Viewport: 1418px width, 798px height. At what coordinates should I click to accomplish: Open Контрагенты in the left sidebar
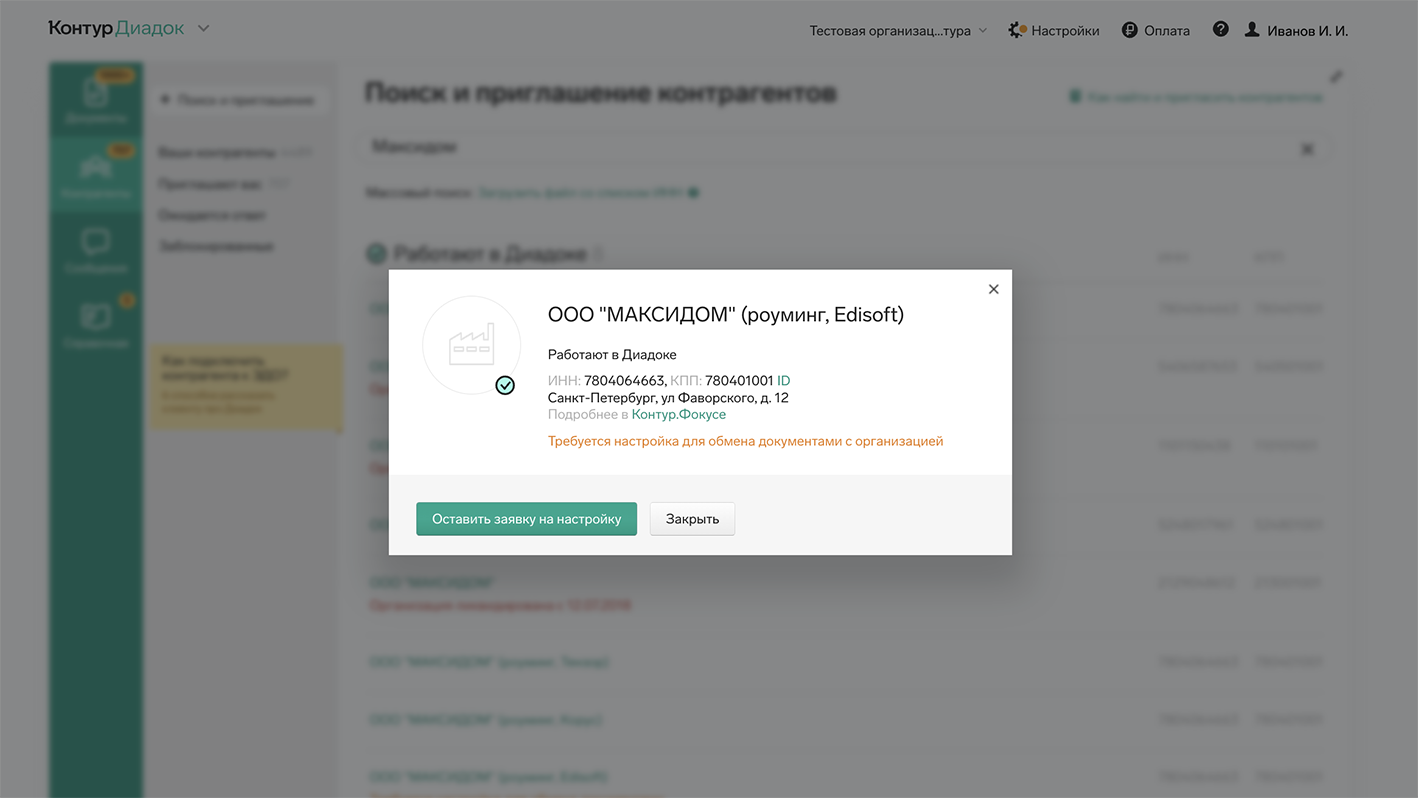point(96,175)
